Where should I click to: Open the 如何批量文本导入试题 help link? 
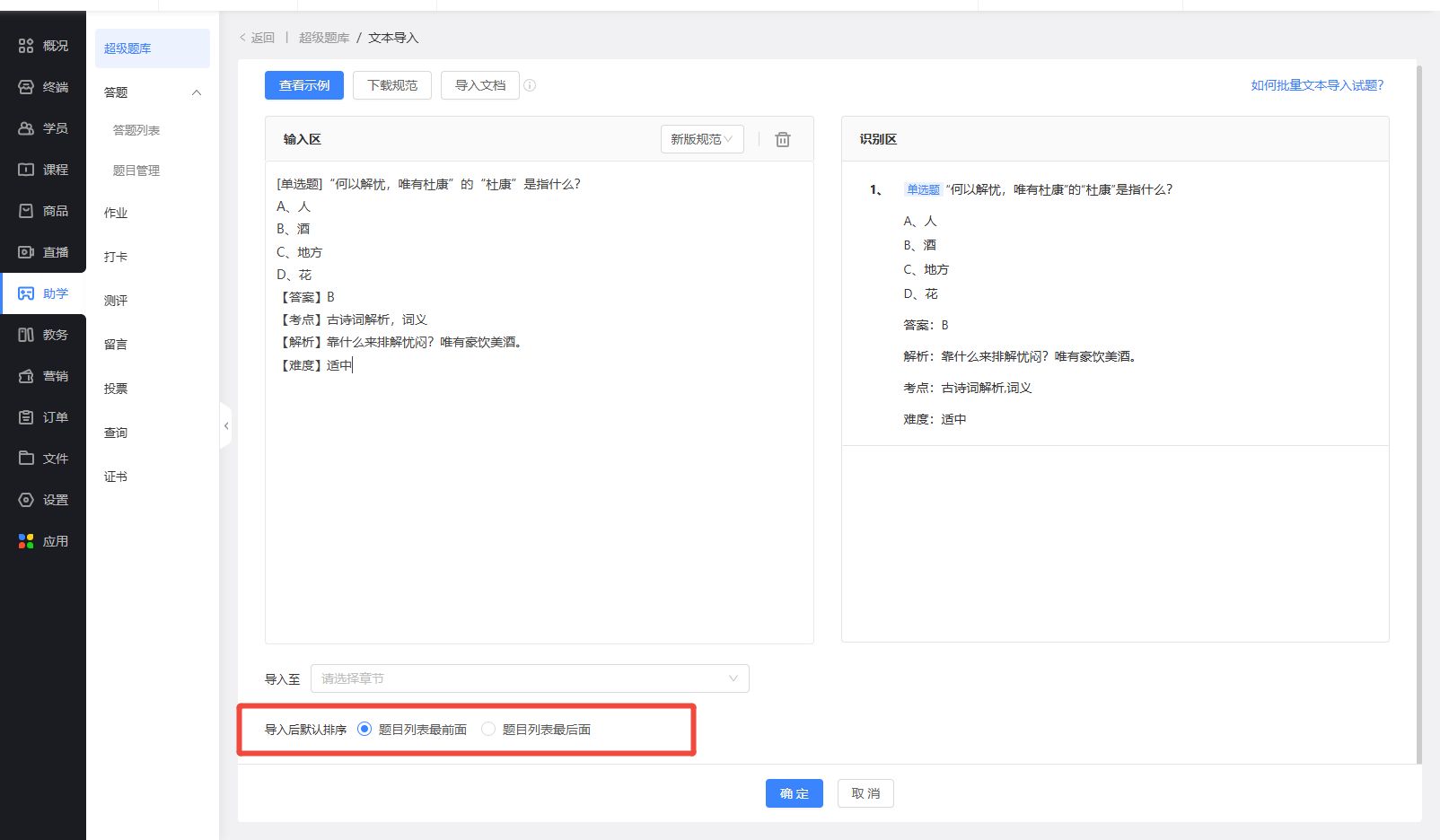click(x=1317, y=85)
